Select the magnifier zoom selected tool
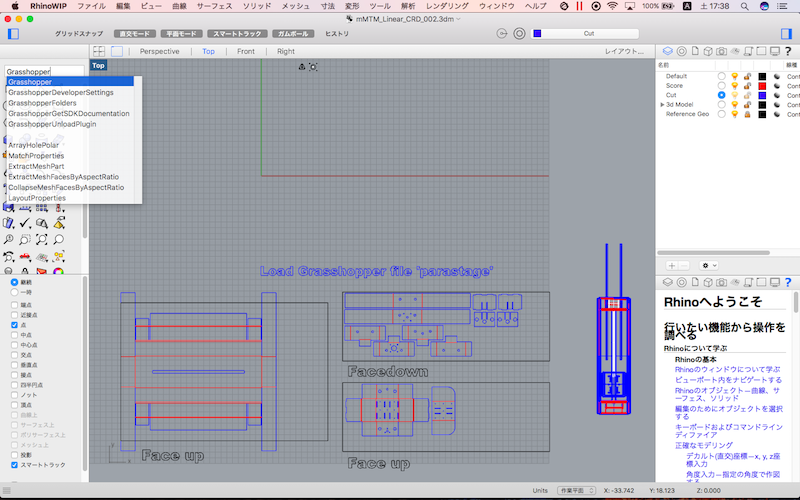Image resolution: width=800 pixels, height=500 pixels. pos(59,239)
